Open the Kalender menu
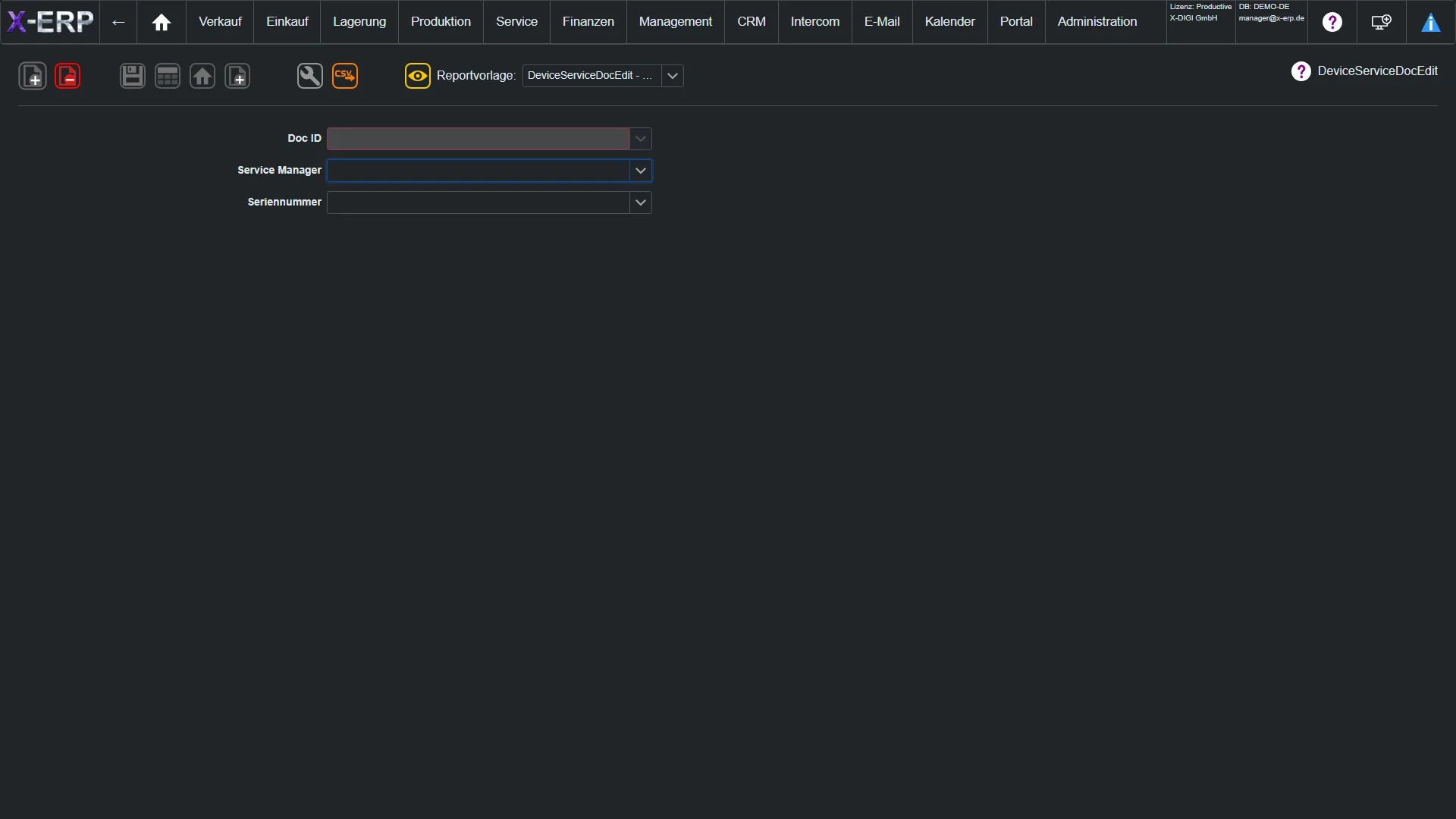This screenshot has height=819, width=1456. [949, 22]
